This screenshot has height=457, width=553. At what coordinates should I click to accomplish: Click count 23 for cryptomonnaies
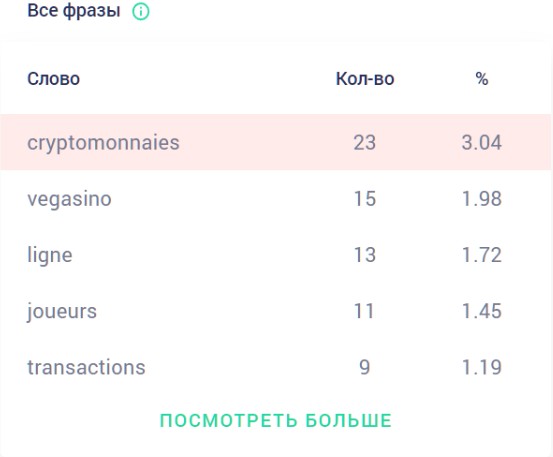365,142
